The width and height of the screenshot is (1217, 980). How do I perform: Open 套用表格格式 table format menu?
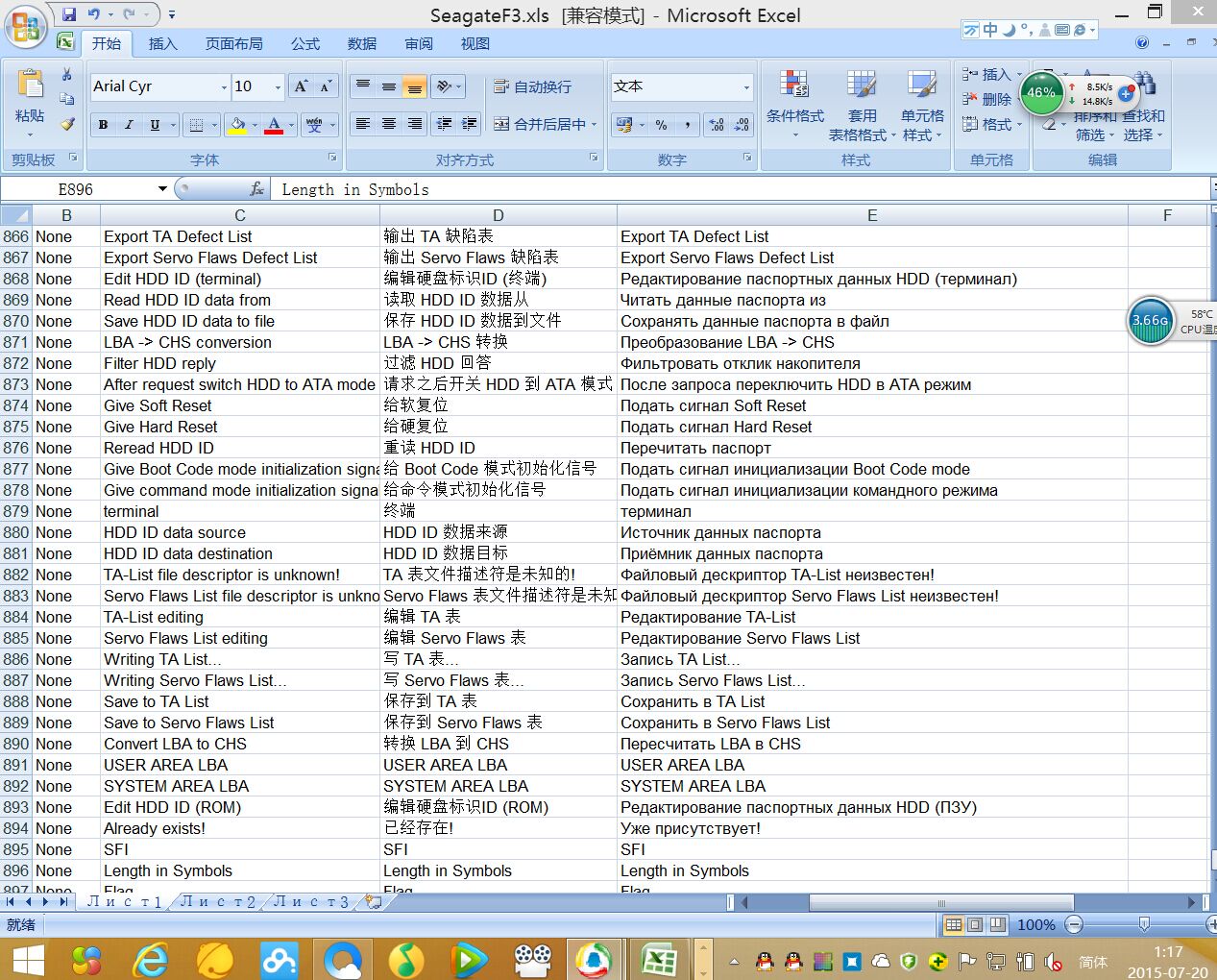tap(862, 106)
